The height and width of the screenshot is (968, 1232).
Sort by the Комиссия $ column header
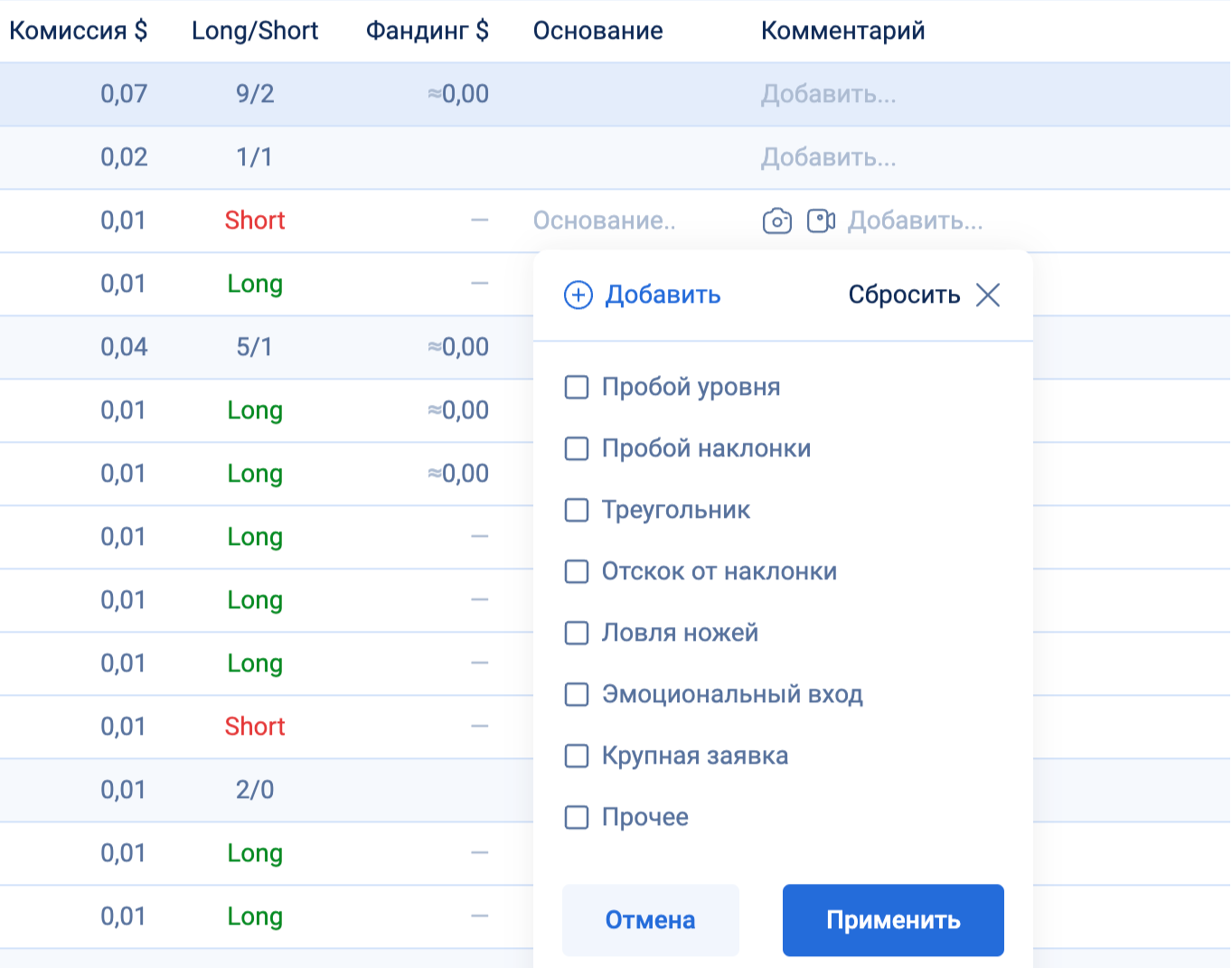point(79,31)
